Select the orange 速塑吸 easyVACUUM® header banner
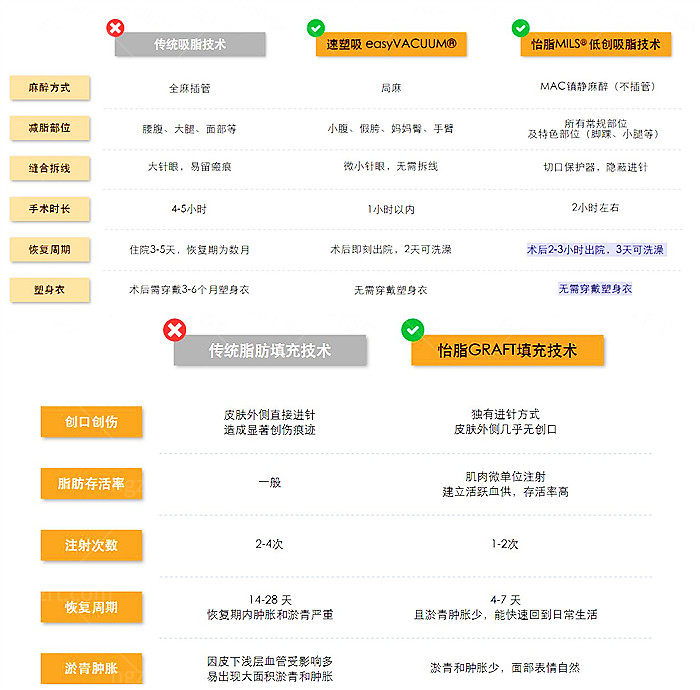 click(391, 44)
